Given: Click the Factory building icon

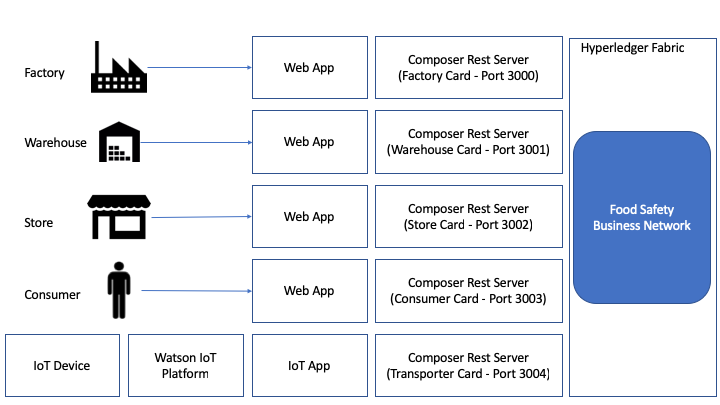Looking at the screenshot, I should click(x=119, y=67).
